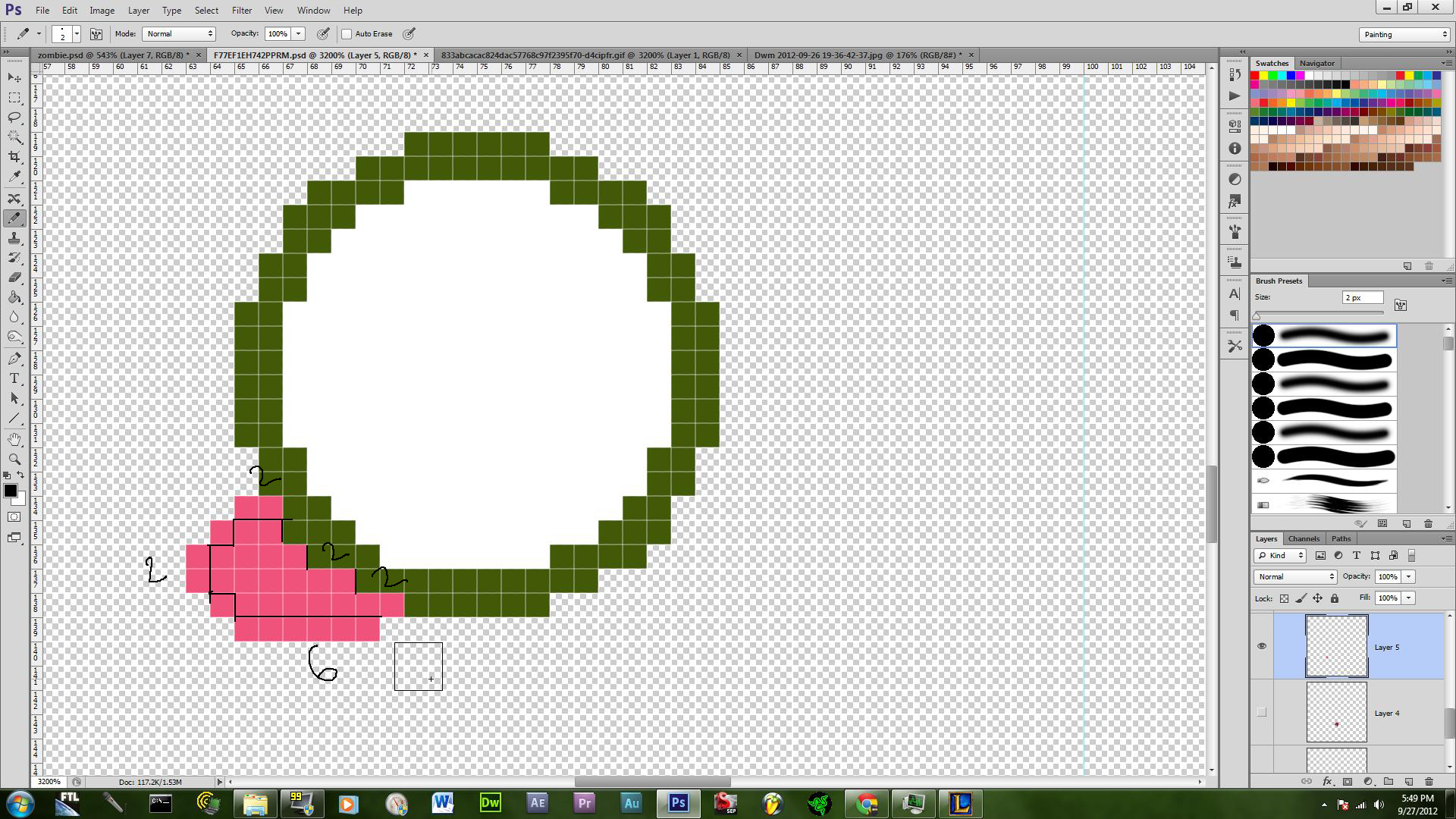The height and width of the screenshot is (819, 1456).
Task: Click the foreground color swatch
Action: (x=11, y=491)
